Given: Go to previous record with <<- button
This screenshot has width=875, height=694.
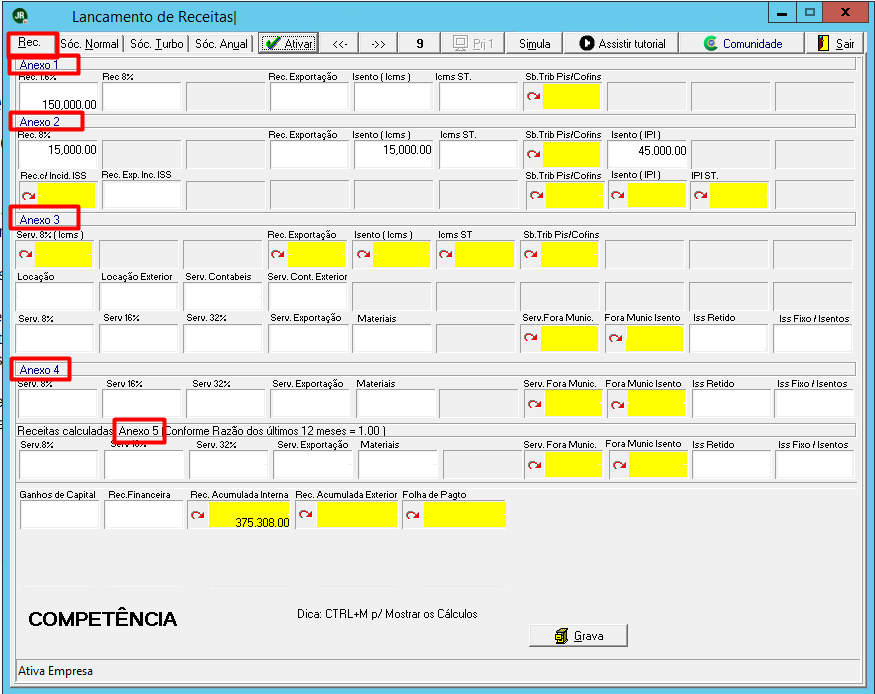Looking at the screenshot, I should [x=340, y=44].
